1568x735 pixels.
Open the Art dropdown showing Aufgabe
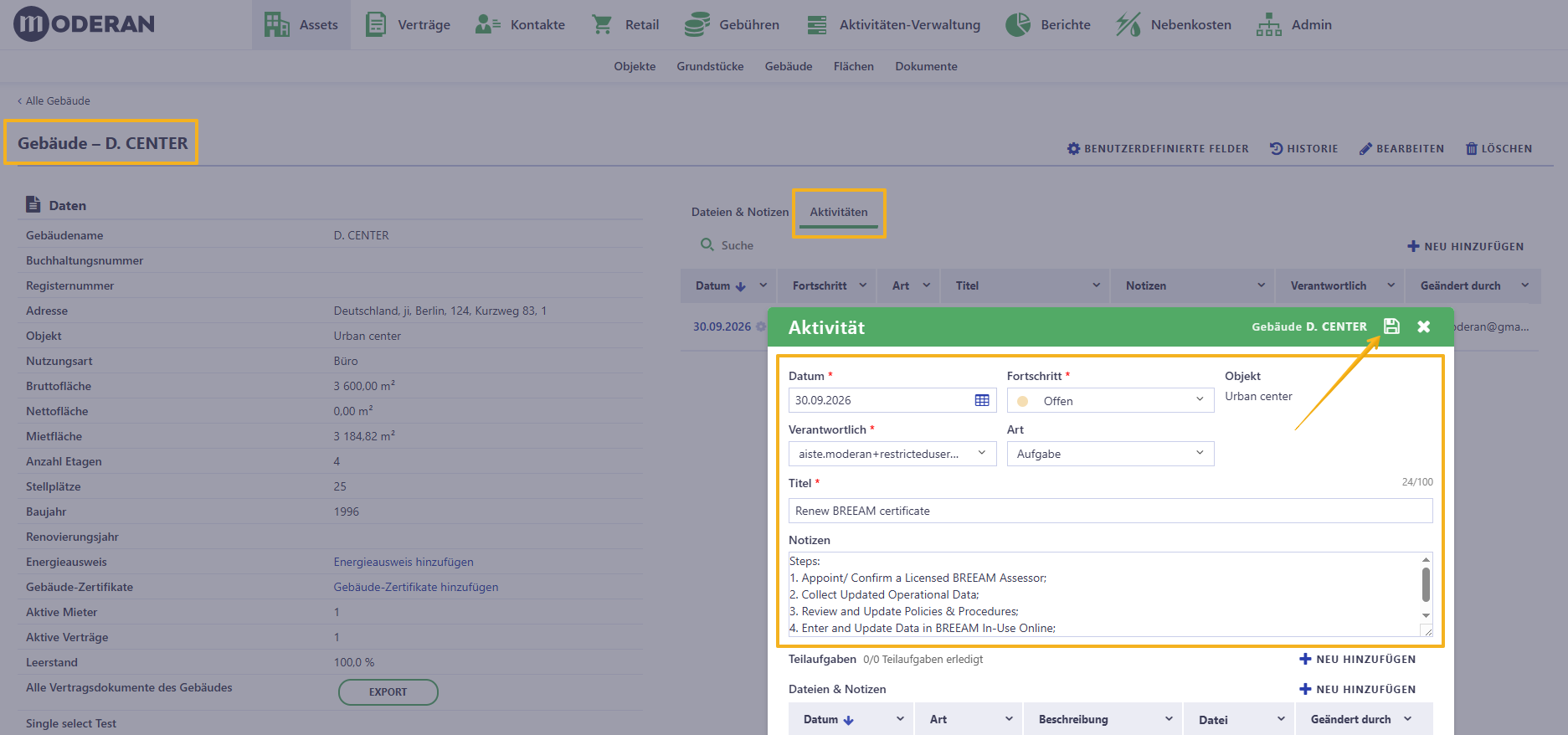pyautogui.click(x=1110, y=454)
